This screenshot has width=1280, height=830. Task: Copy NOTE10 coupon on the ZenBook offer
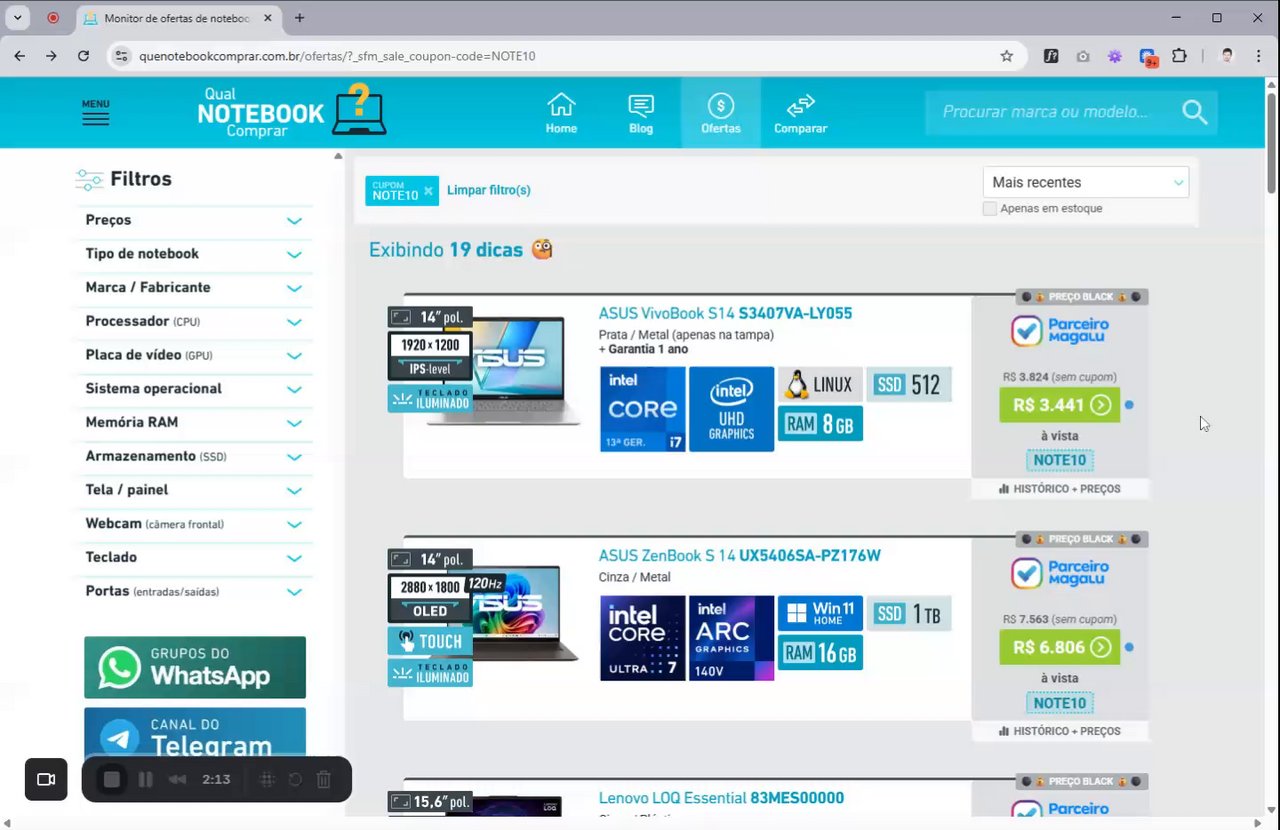[1059, 703]
